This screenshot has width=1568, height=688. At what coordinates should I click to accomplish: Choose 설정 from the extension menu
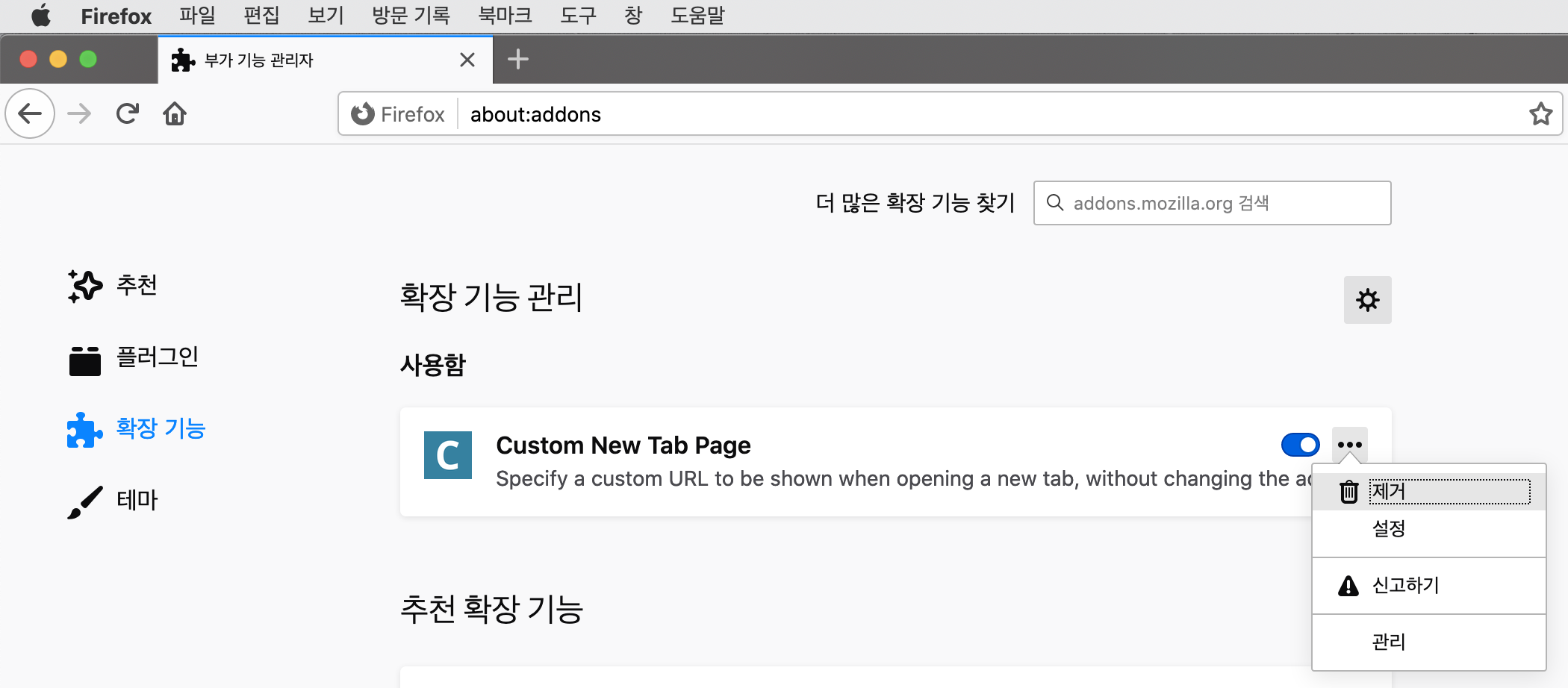[1428, 529]
